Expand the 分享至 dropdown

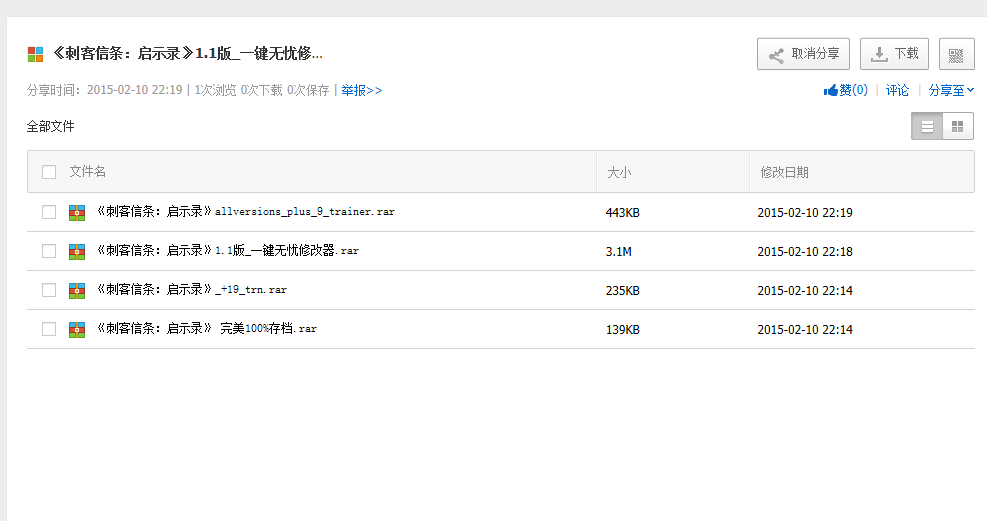pos(951,90)
